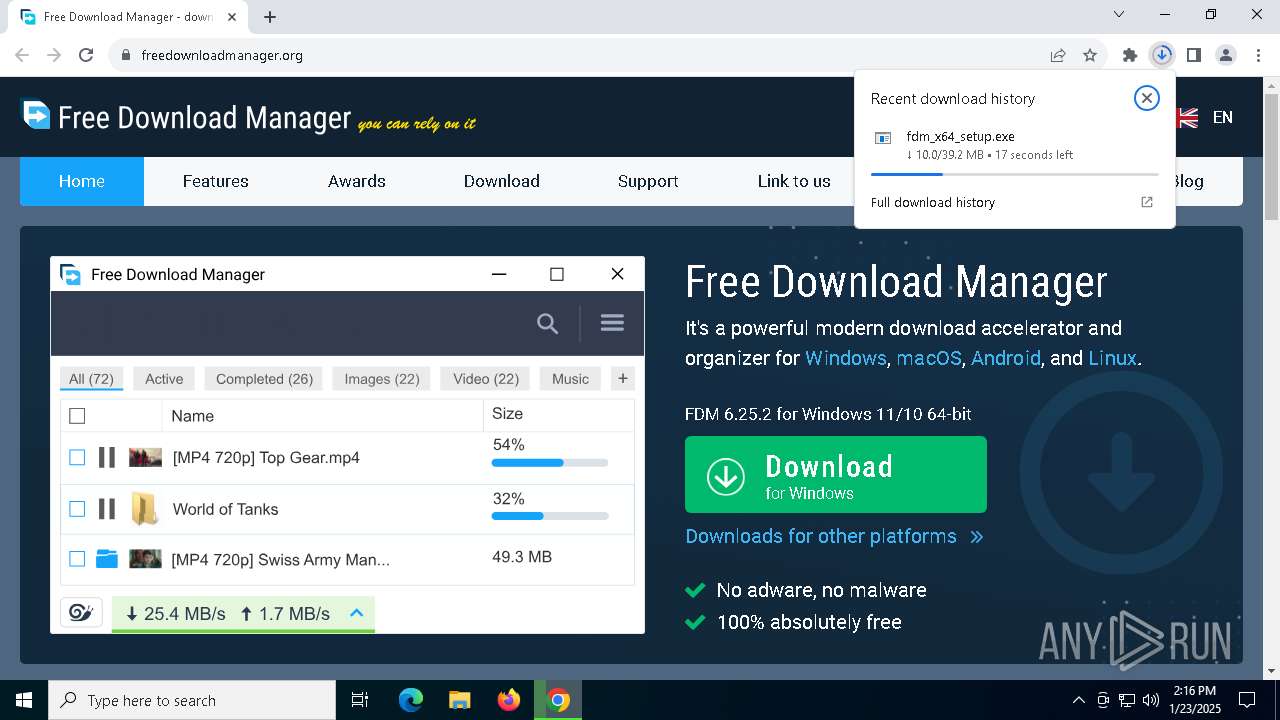1280x720 pixels.
Task: Check the select-all checkbox in header
Action: point(77,415)
